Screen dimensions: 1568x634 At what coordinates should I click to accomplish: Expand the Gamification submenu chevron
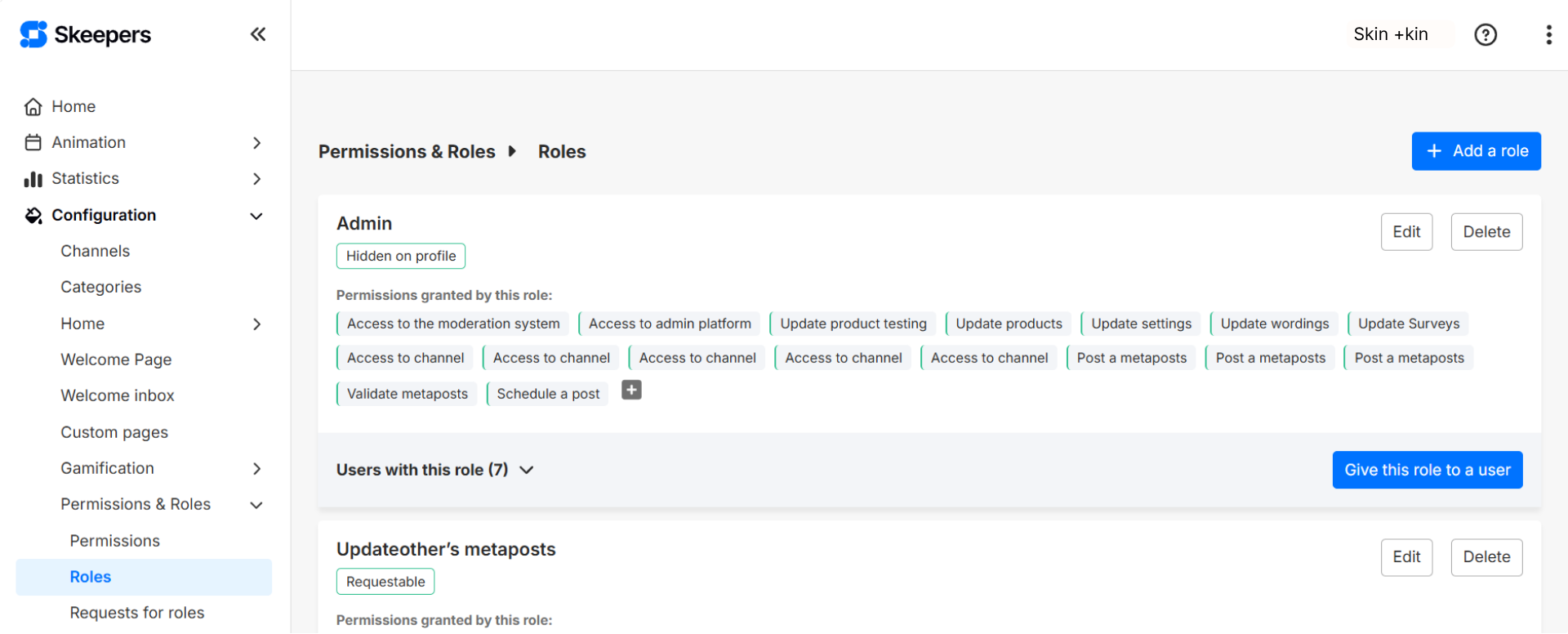tap(256, 469)
